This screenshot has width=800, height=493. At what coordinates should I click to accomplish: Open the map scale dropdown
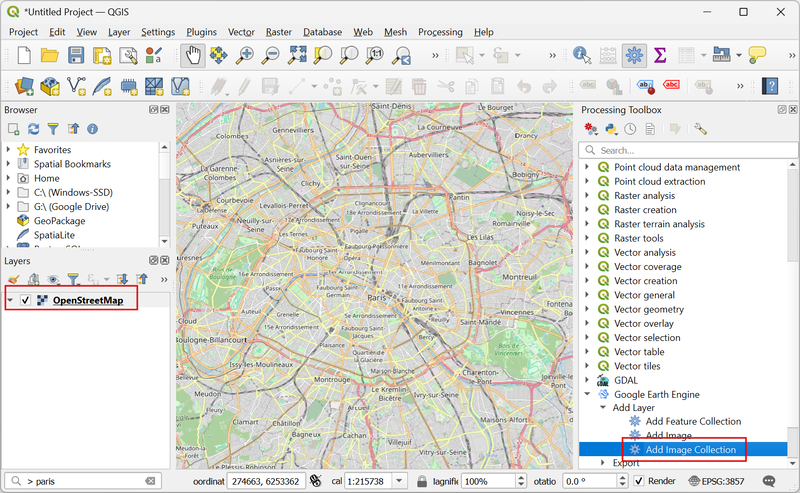[x=401, y=481]
